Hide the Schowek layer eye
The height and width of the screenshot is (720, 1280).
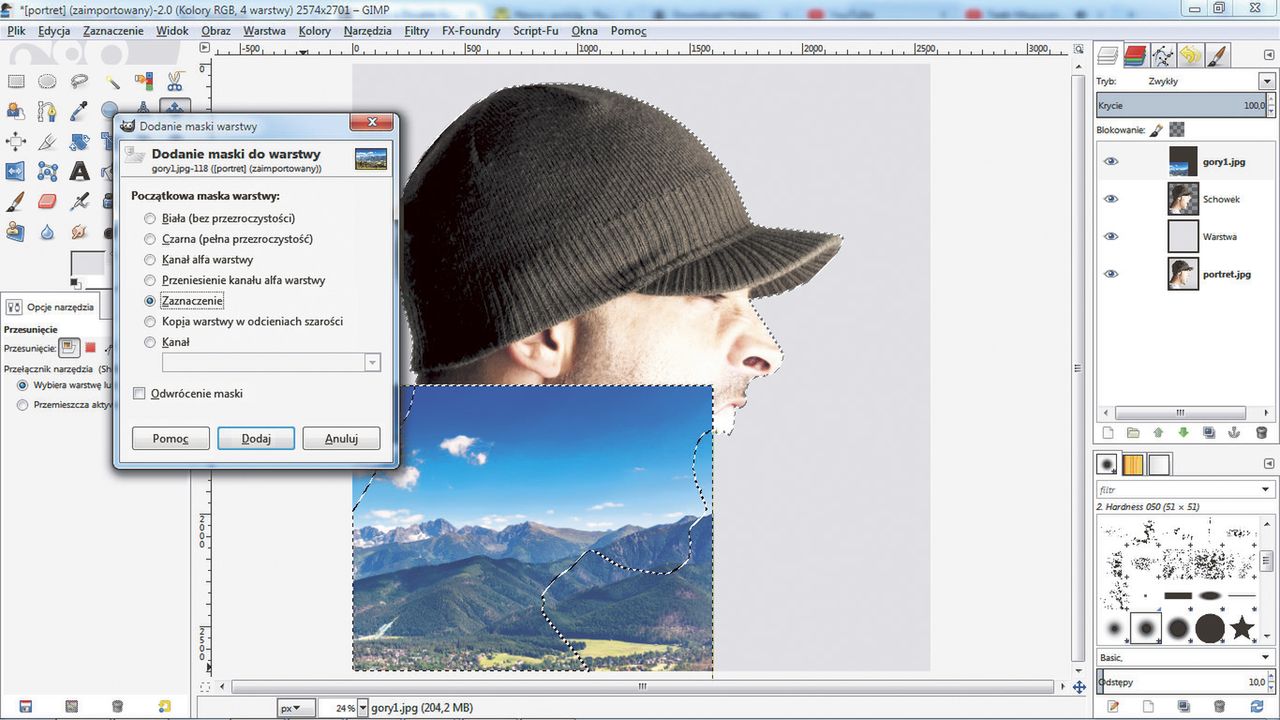[1111, 198]
